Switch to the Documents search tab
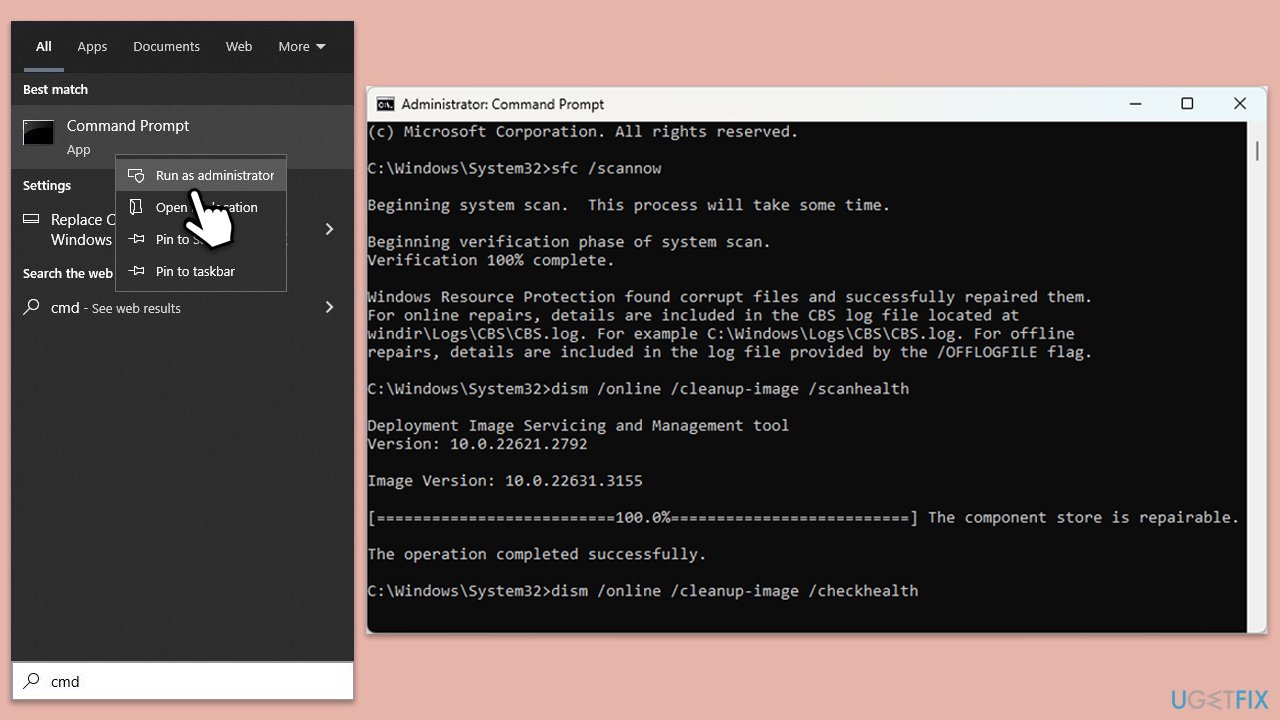 (x=166, y=46)
